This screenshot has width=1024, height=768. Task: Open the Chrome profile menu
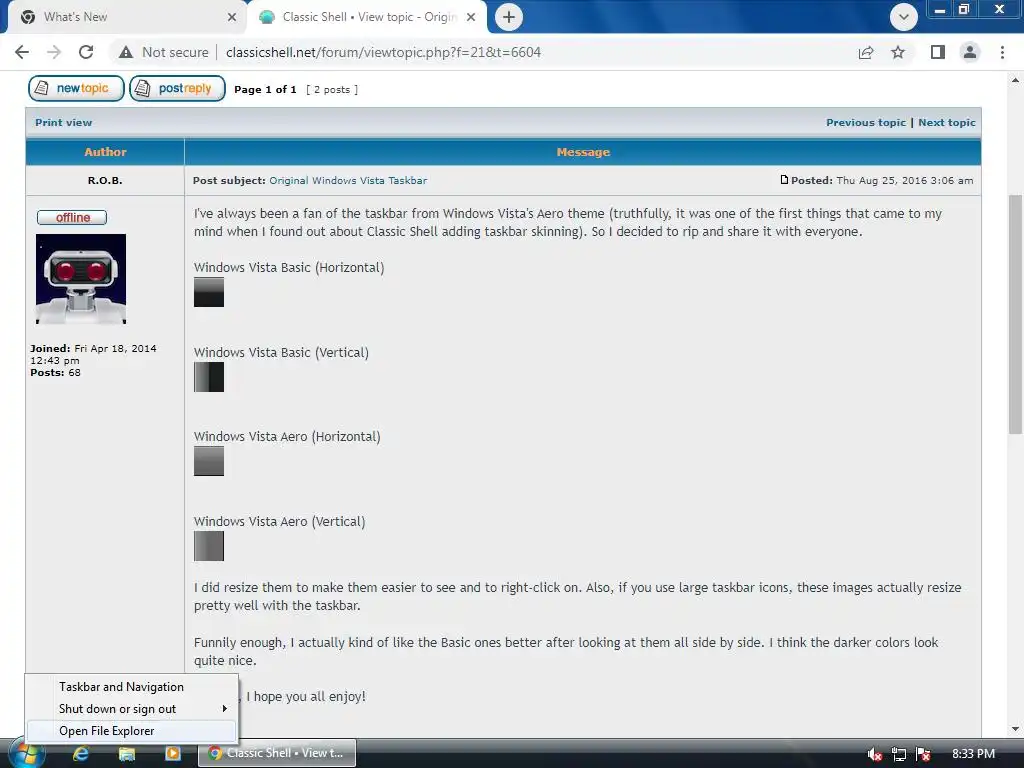point(970,52)
